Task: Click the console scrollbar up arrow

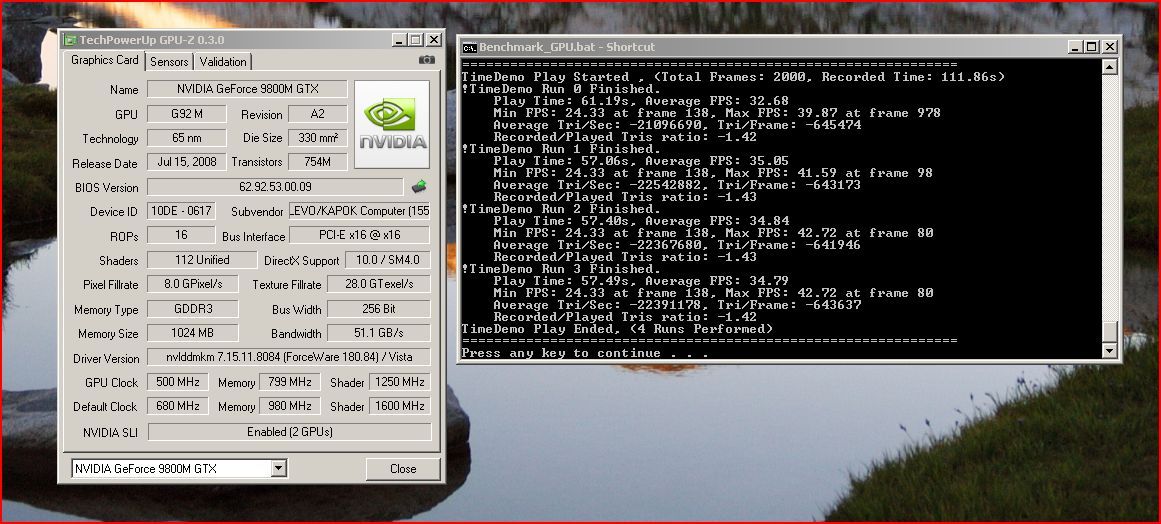Action: click(1108, 67)
